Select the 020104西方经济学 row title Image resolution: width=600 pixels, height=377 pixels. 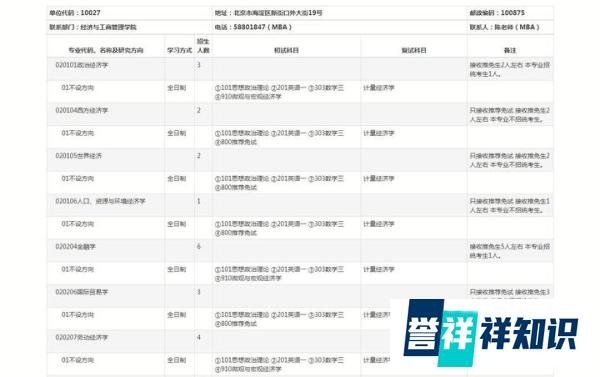[82, 110]
